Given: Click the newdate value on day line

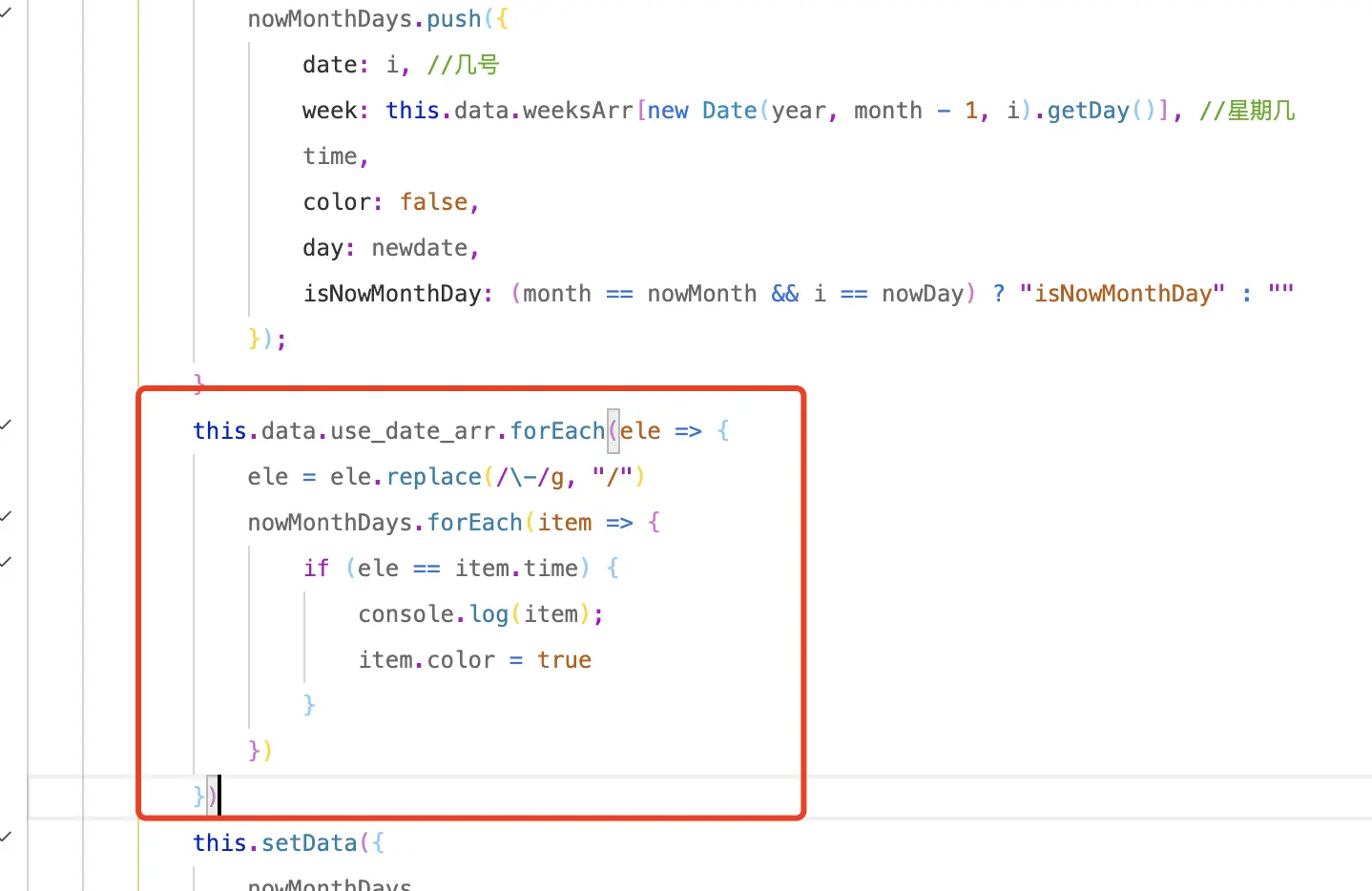Looking at the screenshot, I should tap(419, 248).
